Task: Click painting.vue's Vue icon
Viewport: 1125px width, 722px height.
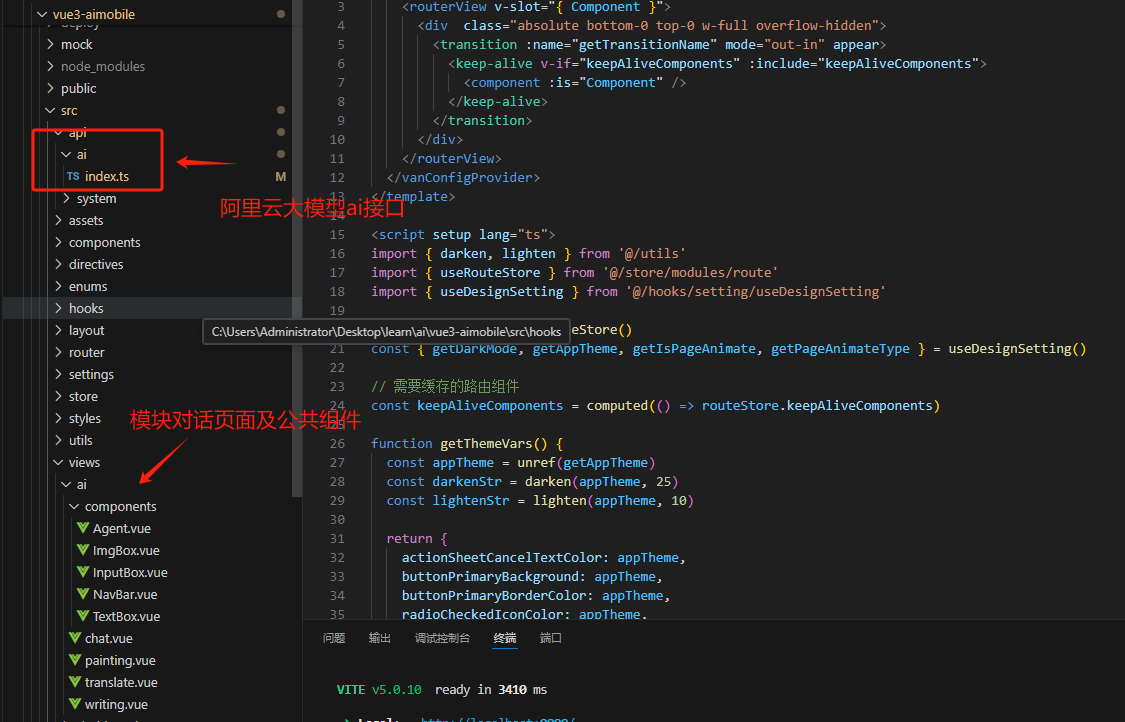Action: click(x=74, y=660)
